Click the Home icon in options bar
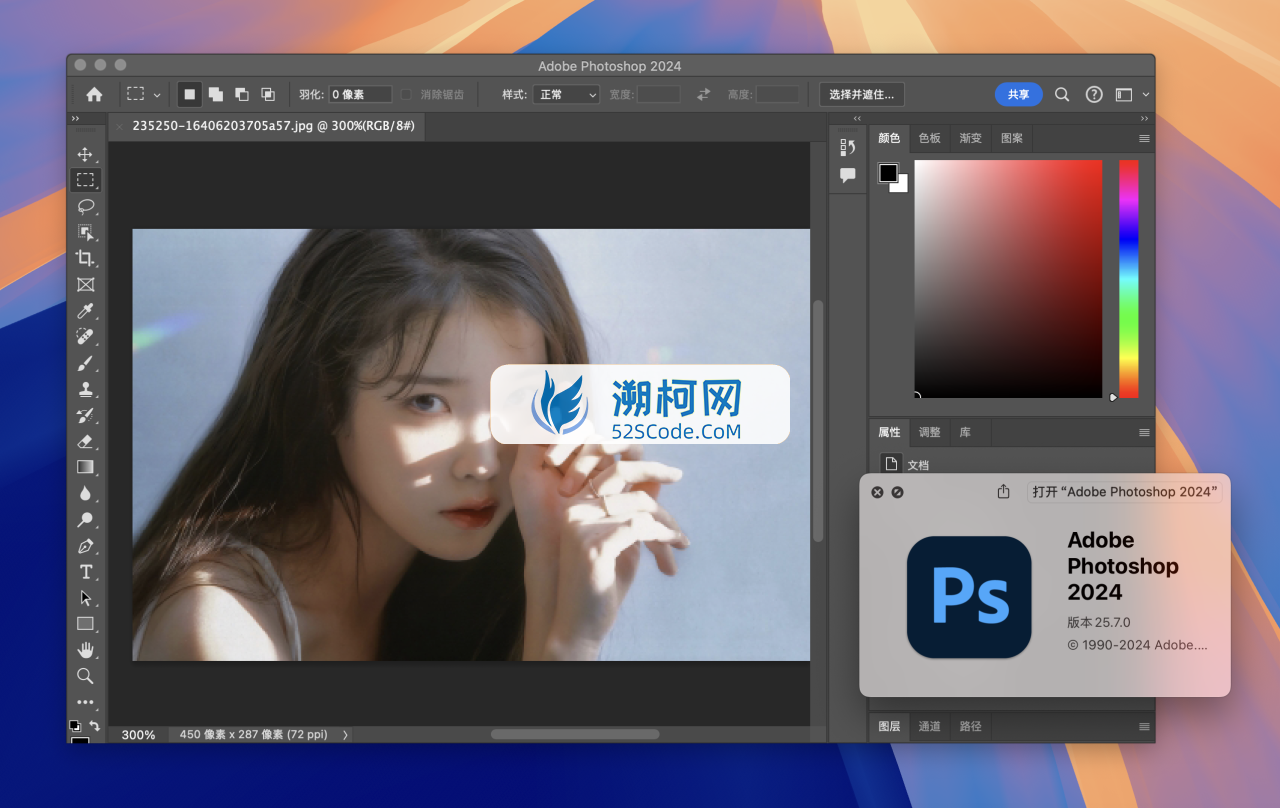 pos(94,94)
